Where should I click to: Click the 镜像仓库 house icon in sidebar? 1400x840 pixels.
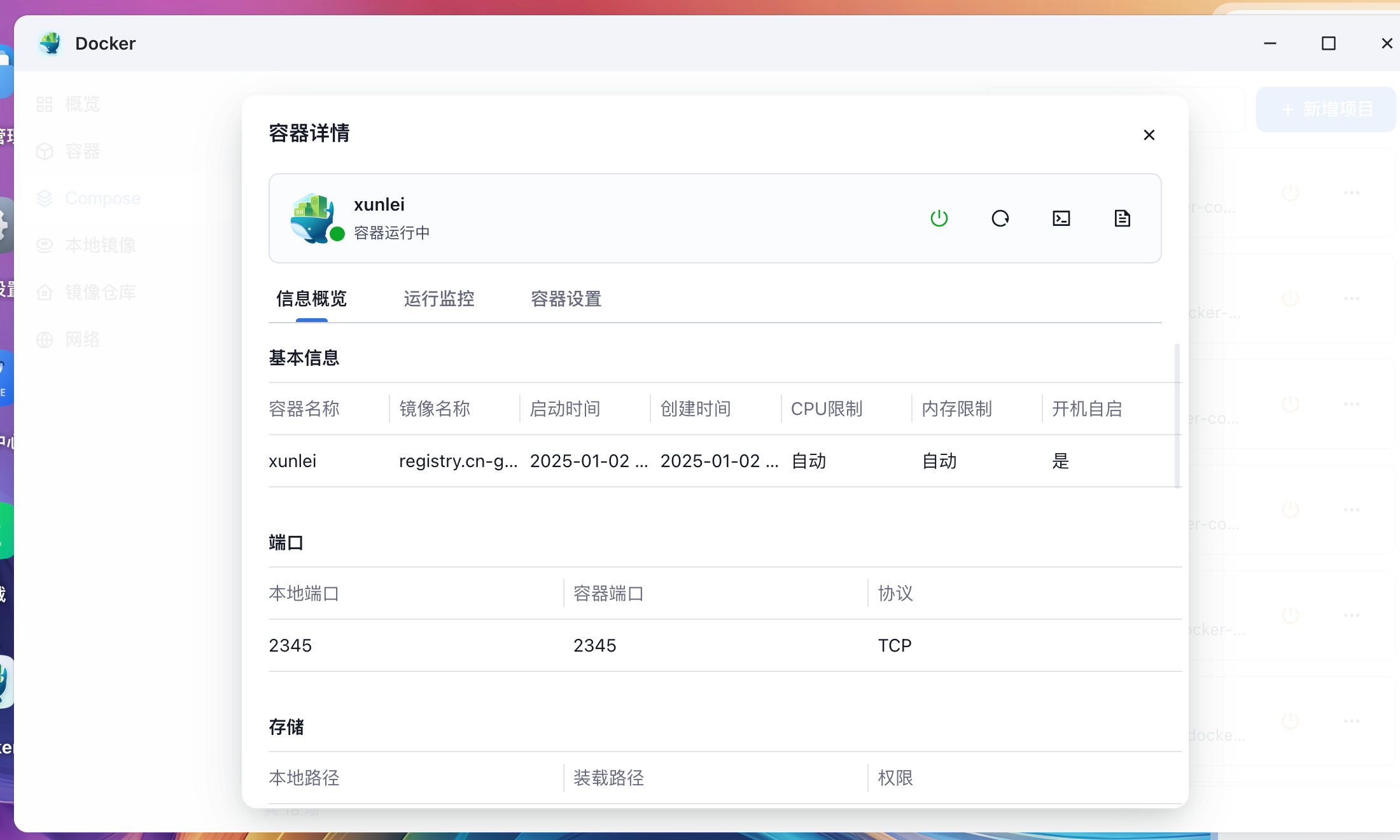click(x=45, y=293)
